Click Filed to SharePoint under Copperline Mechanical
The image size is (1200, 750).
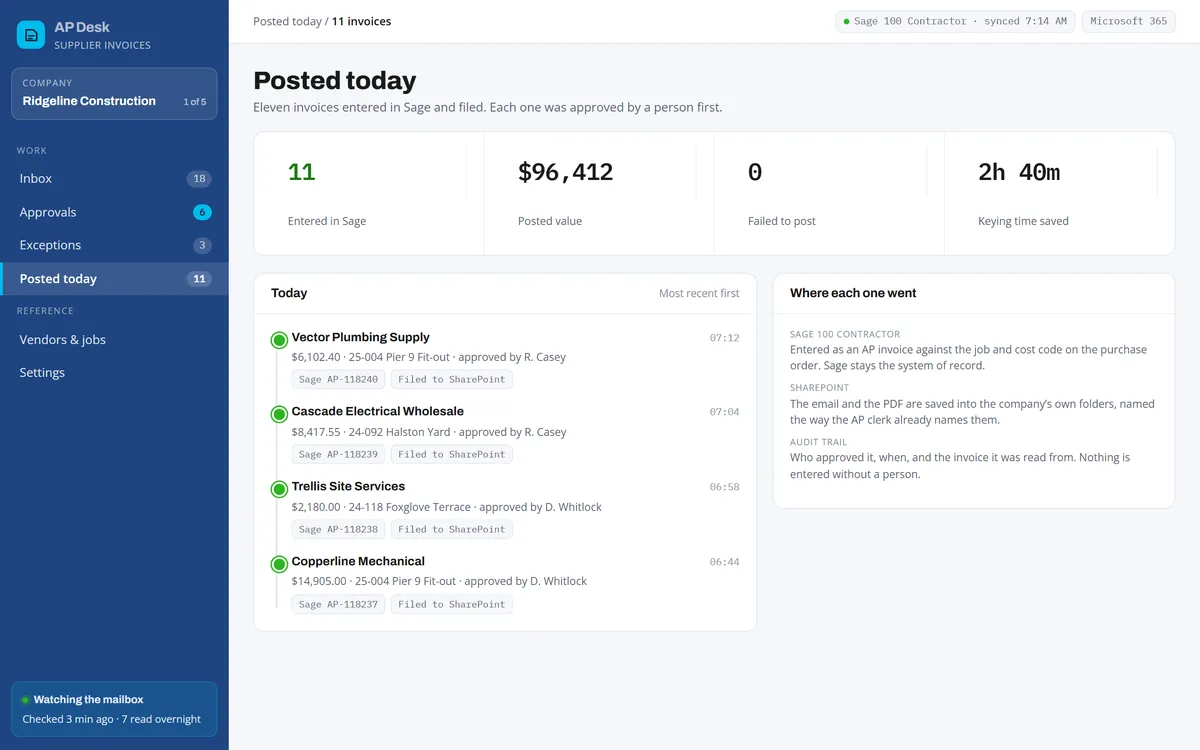click(x=452, y=604)
